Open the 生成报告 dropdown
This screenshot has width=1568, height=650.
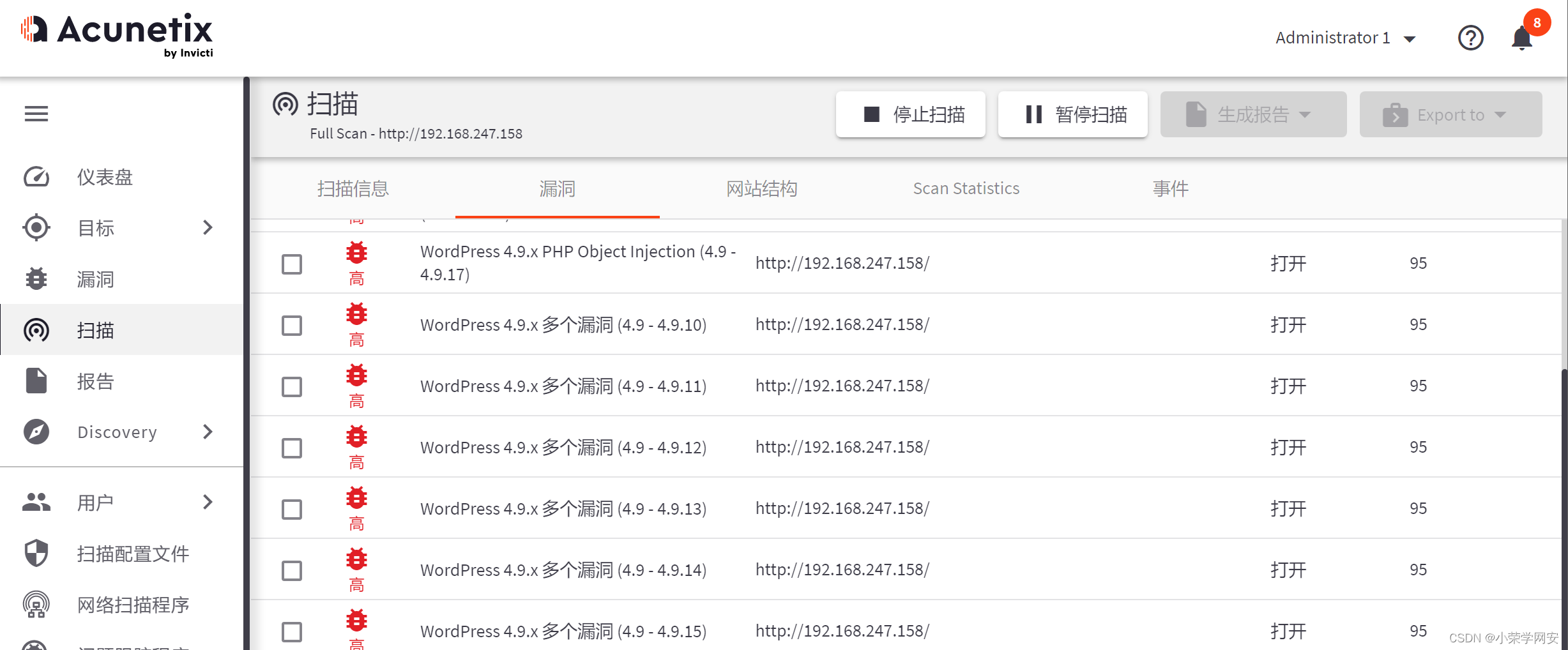tap(1253, 114)
